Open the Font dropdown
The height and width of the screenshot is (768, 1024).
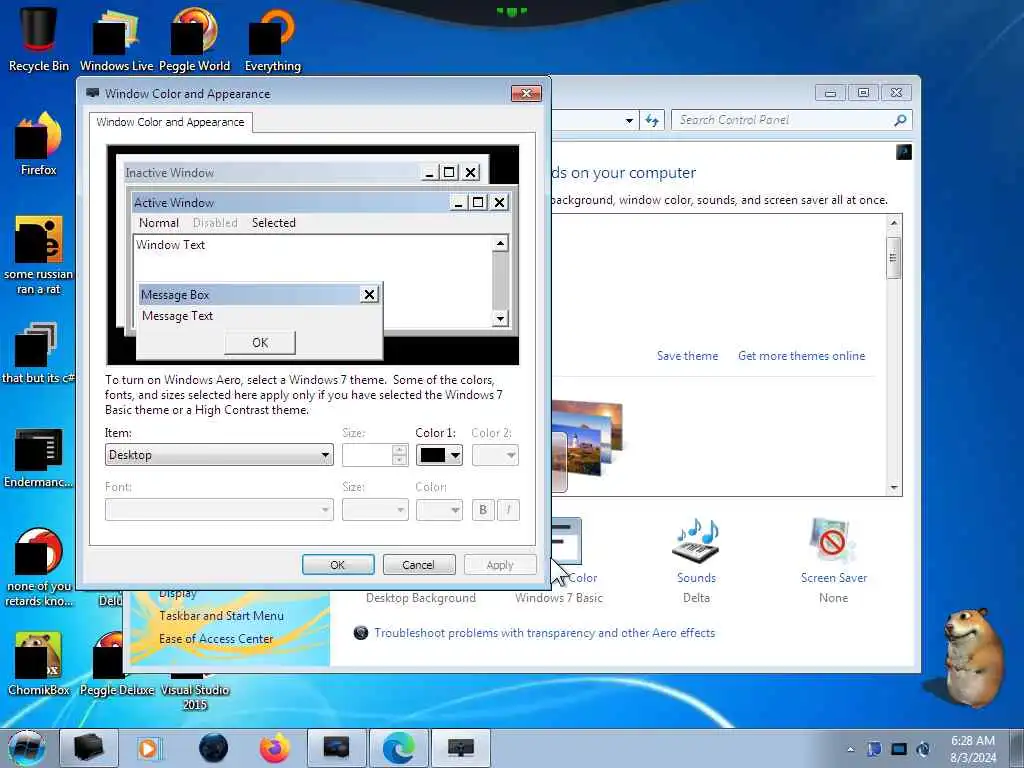tap(219, 509)
